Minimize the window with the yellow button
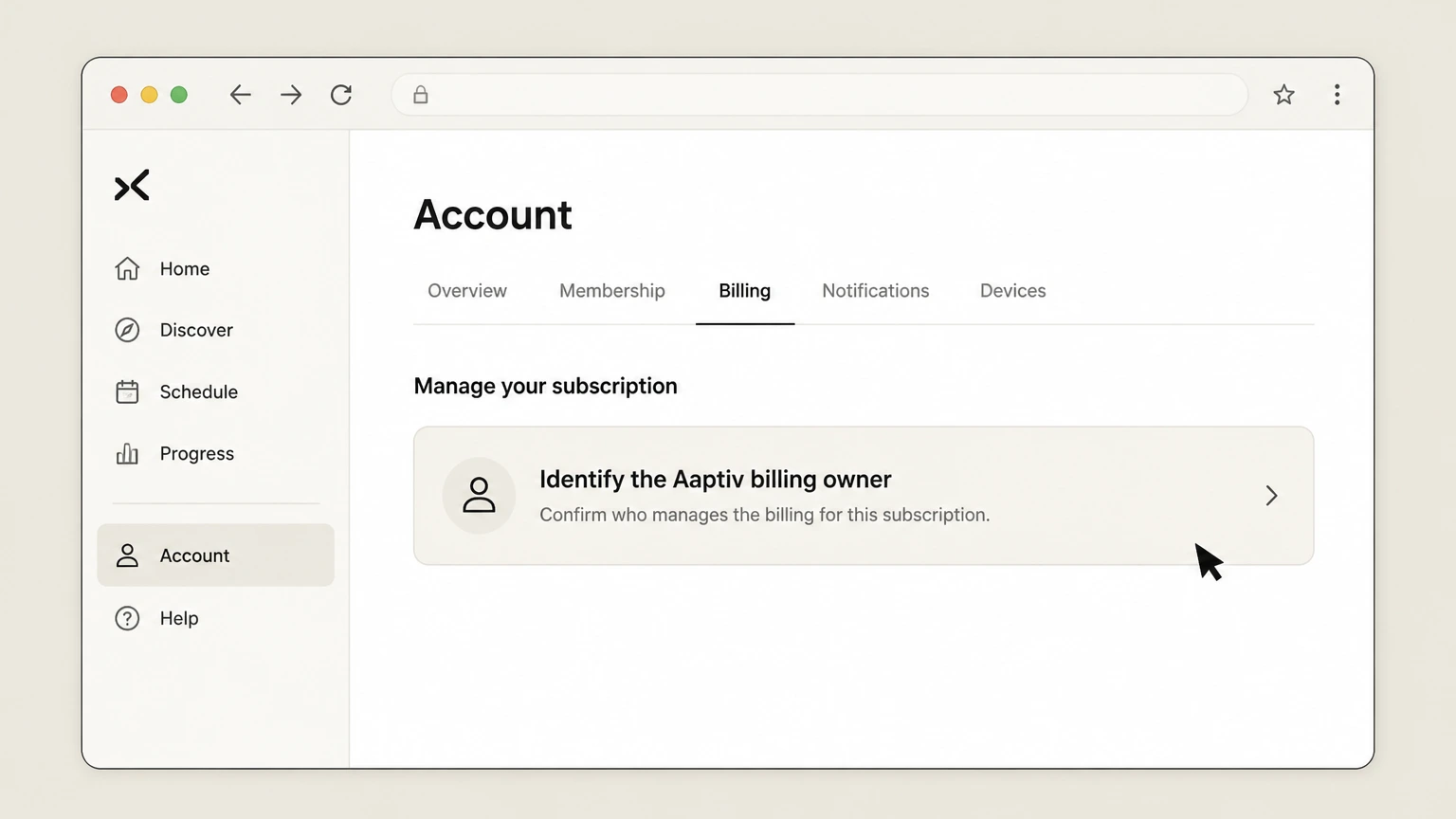 click(x=149, y=95)
